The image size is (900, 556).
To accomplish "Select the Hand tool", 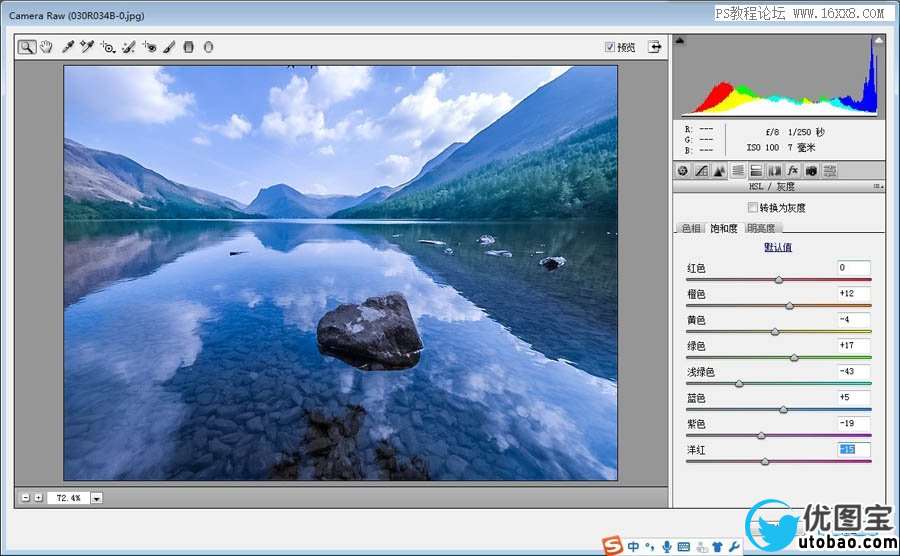I will click(x=46, y=47).
